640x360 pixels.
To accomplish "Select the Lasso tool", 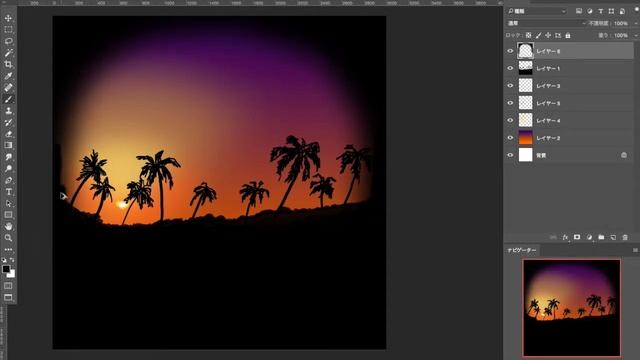I will click(x=8, y=41).
